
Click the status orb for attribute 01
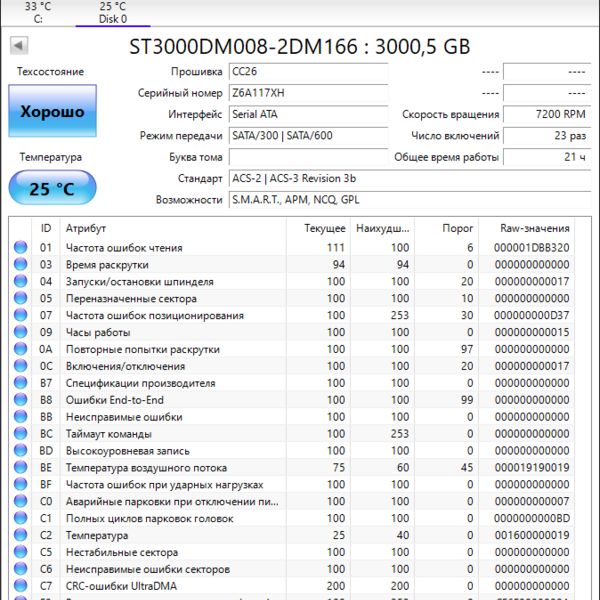(21, 247)
